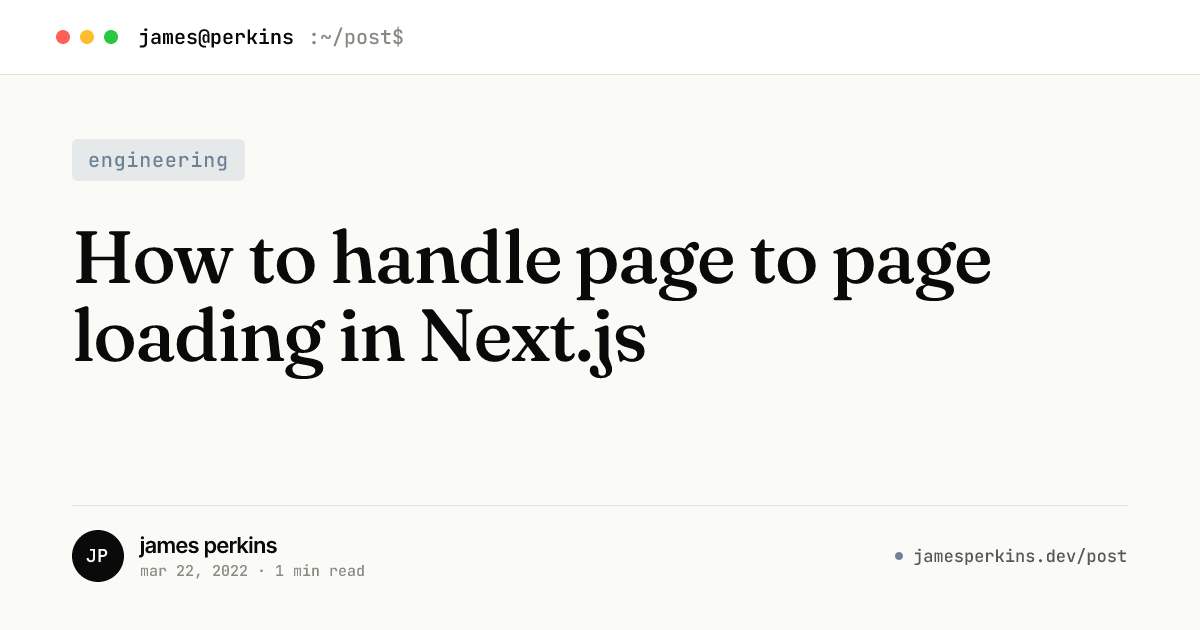Click the divider line above the author
The image size is (1200, 630).
click(x=600, y=505)
